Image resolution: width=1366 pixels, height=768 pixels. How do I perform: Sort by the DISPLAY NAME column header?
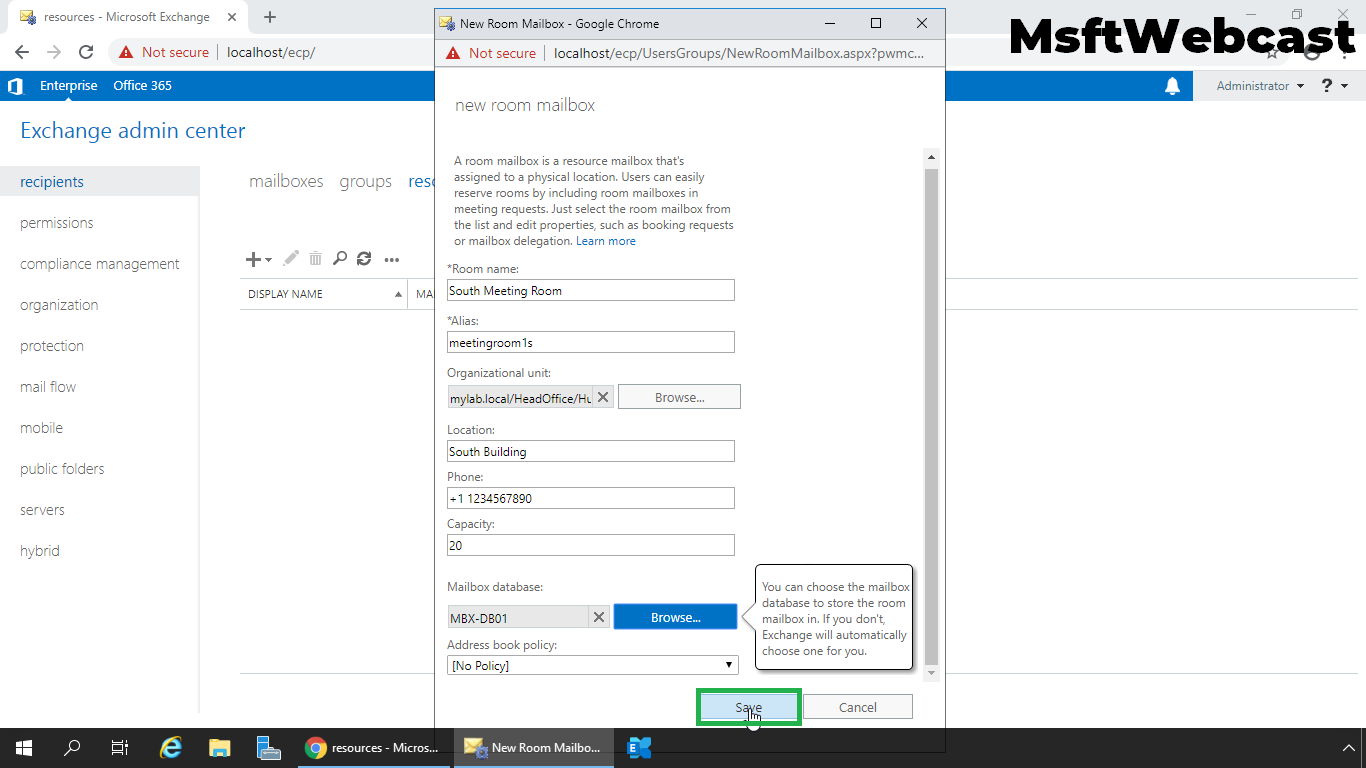[287, 293]
